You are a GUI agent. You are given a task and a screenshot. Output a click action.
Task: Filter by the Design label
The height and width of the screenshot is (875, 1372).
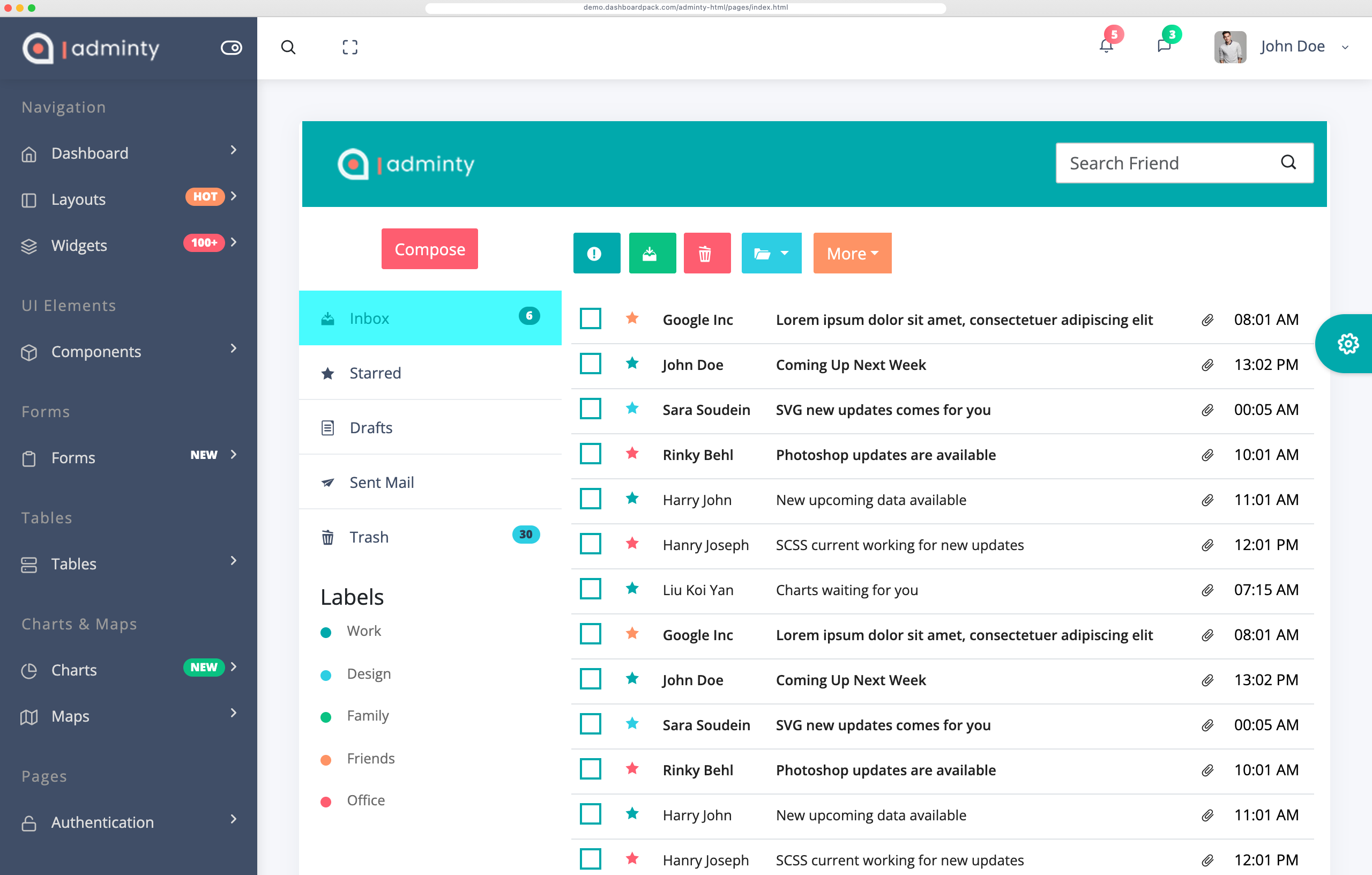coord(369,674)
